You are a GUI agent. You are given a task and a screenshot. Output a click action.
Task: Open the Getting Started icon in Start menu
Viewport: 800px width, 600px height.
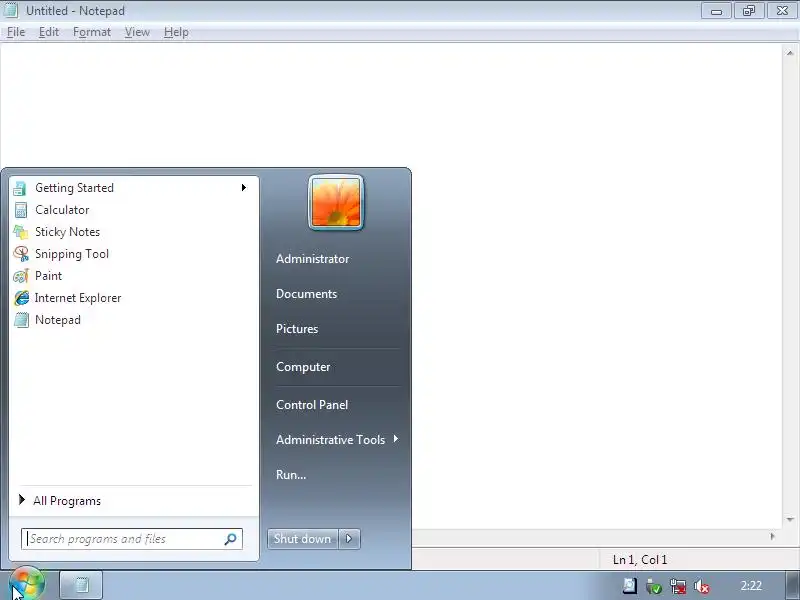point(20,188)
